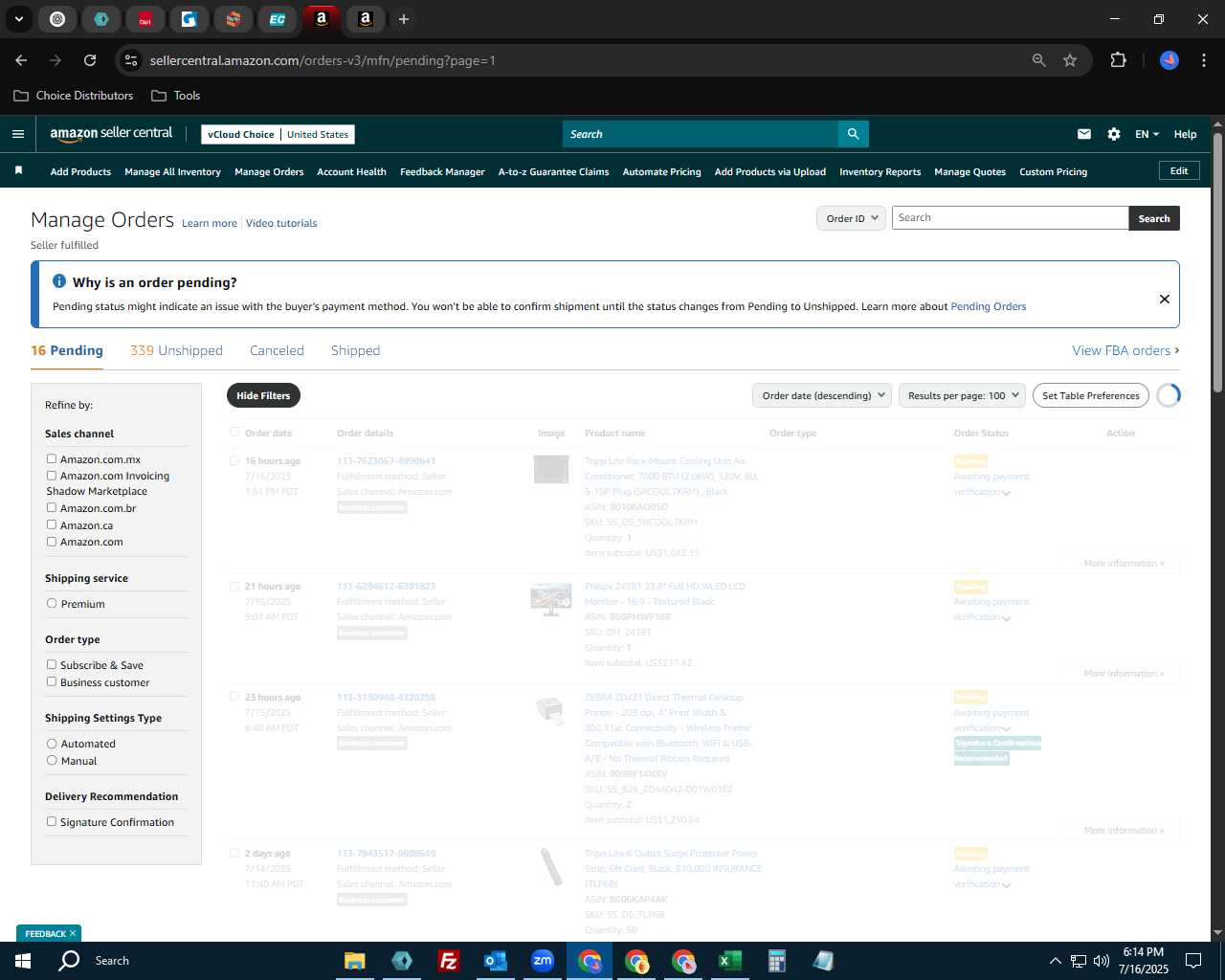Click into the order search input field

coord(1010,218)
